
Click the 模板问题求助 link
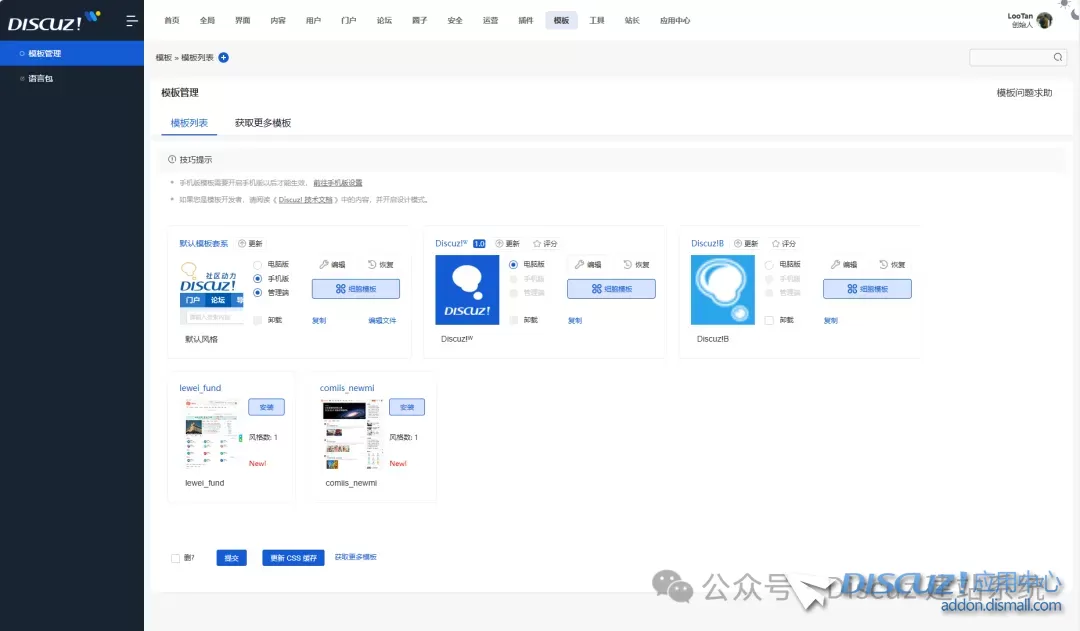click(x=1024, y=93)
